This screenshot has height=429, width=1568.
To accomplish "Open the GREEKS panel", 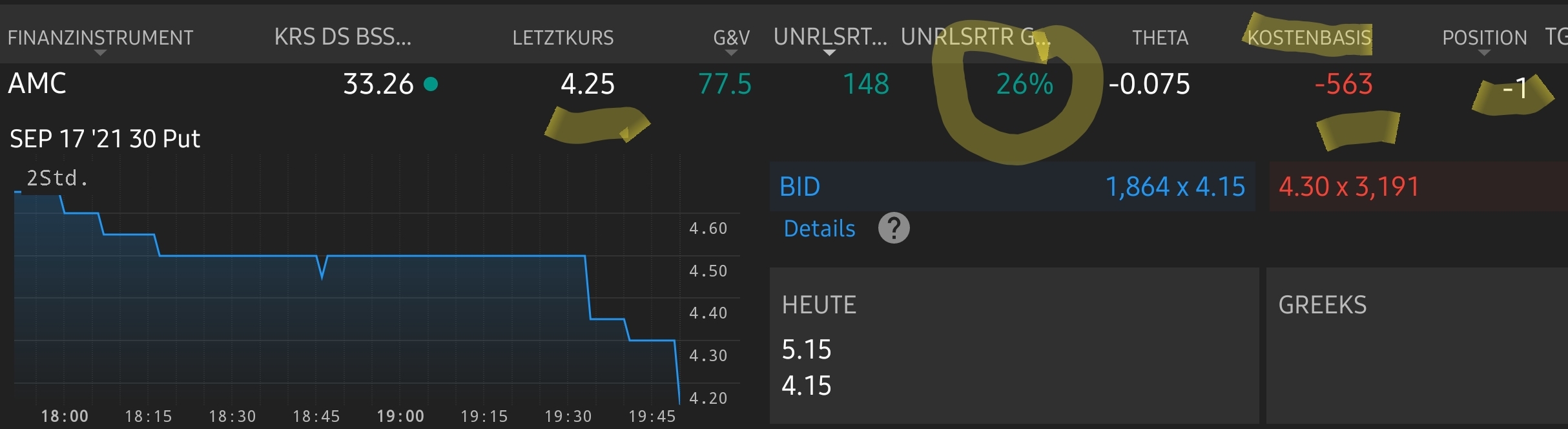I will pos(1322,305).
